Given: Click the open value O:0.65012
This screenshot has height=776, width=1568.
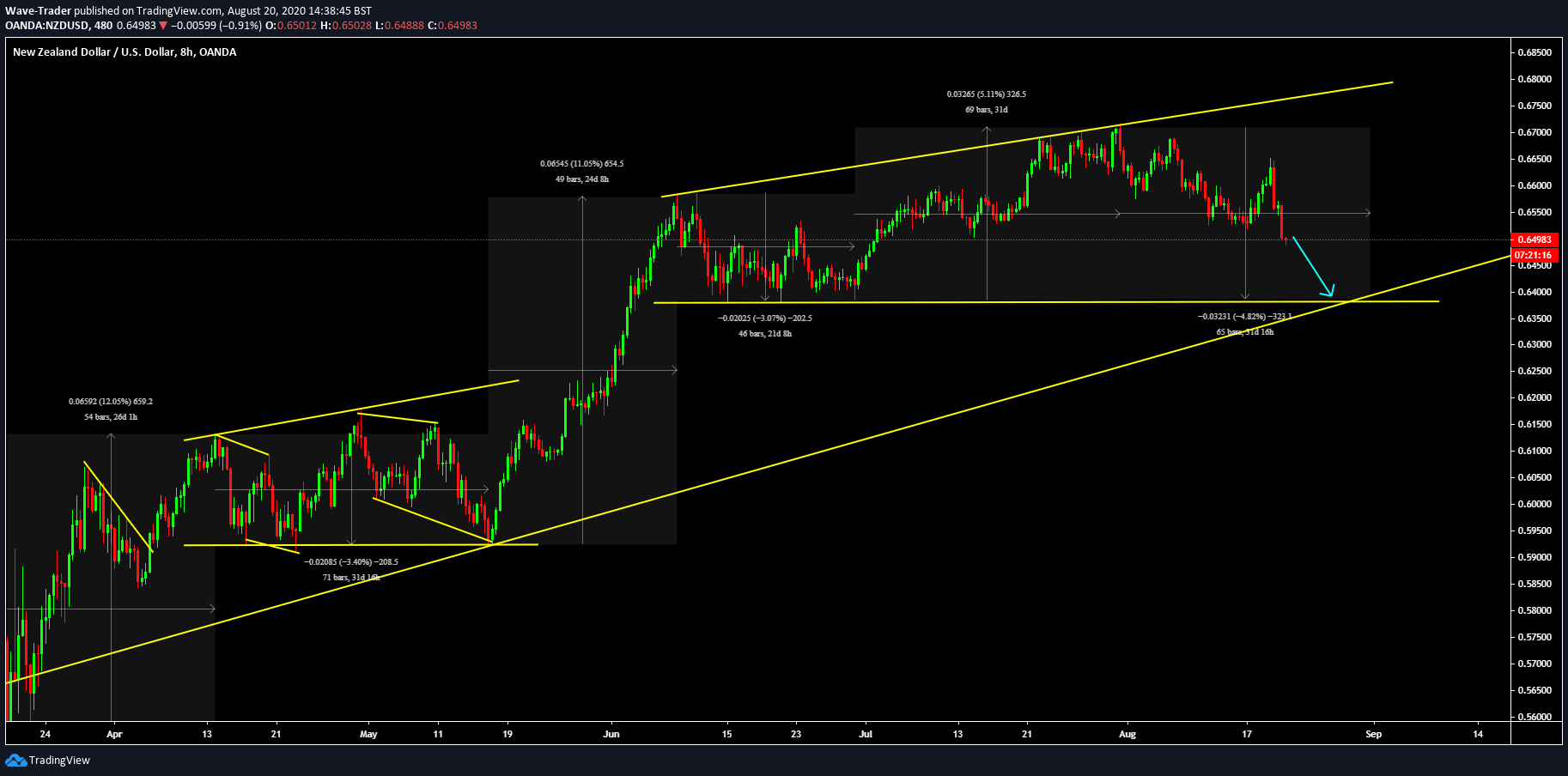Looking at the screenshot, I should [x=291, y=26].
